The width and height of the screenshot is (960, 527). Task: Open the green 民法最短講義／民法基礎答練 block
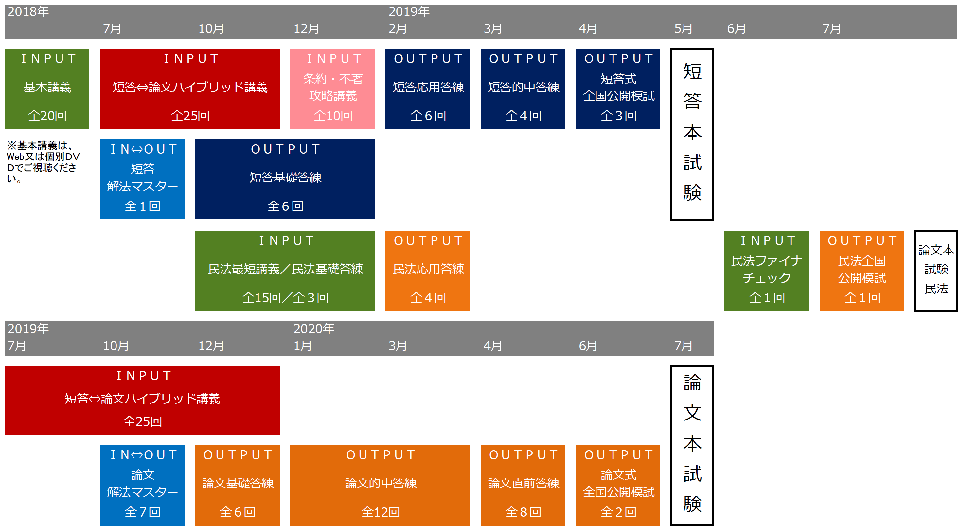285,270
